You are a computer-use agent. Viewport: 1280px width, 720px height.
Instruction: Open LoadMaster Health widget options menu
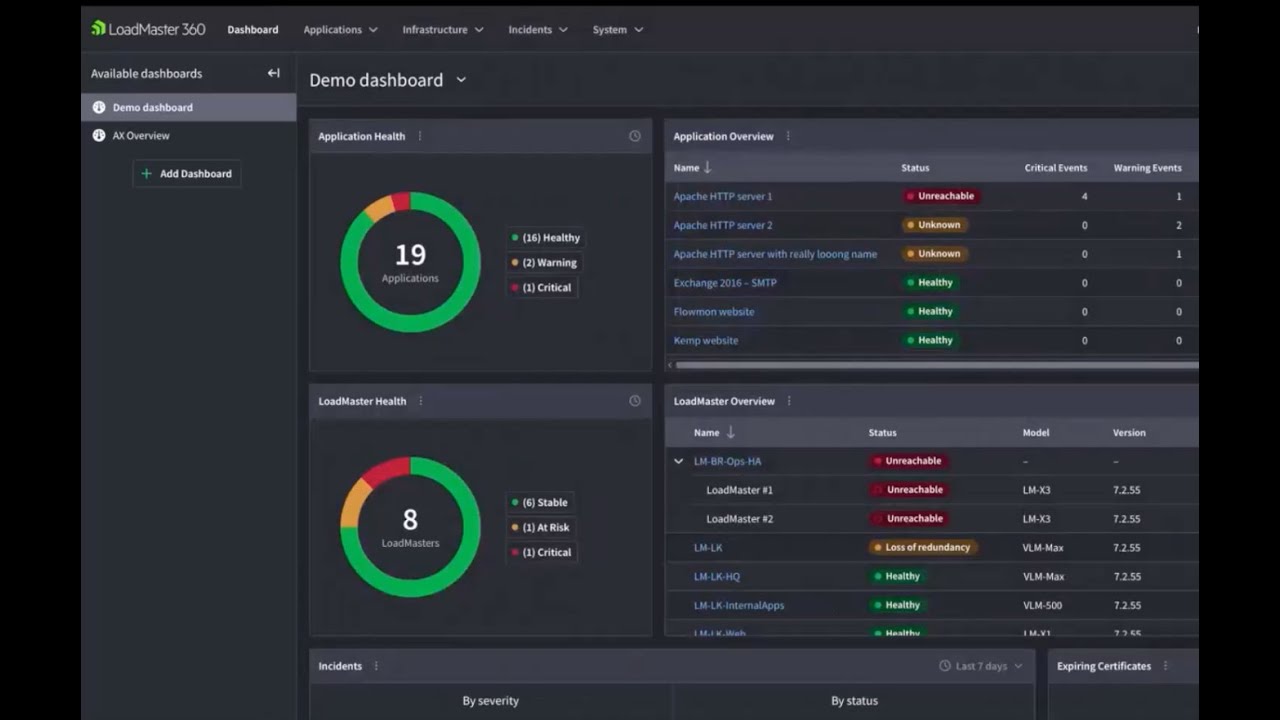[x=421, y=401]
